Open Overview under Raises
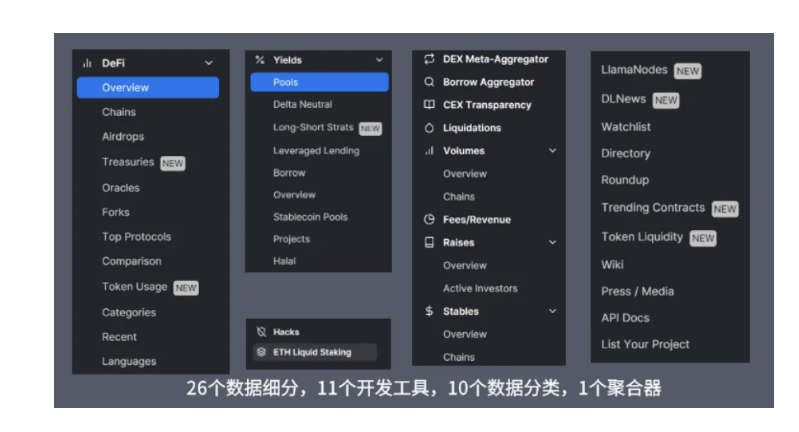This screenshot has width=799, height=432. (x=465, y=265)
